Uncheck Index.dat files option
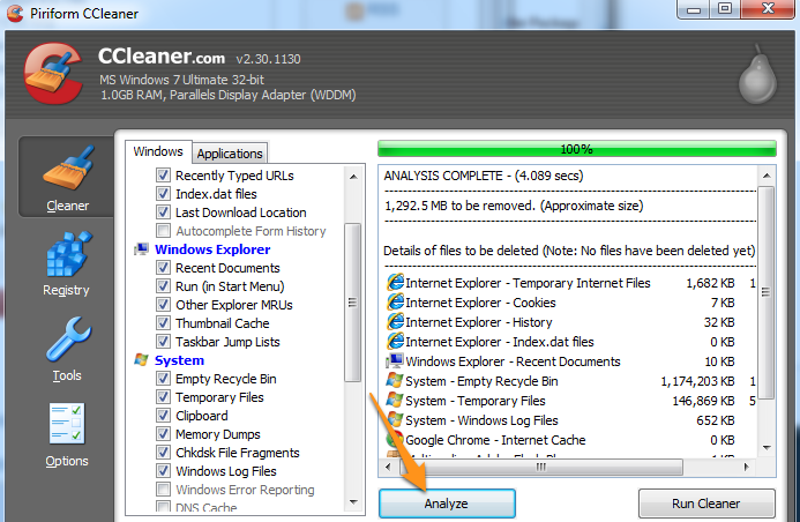 163,193
